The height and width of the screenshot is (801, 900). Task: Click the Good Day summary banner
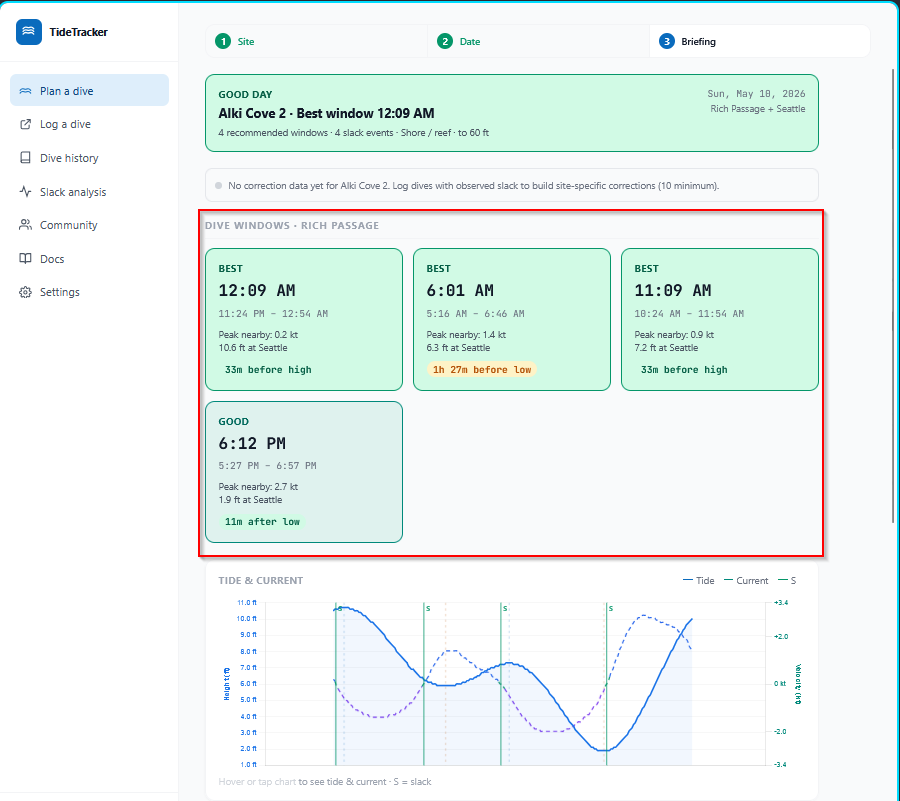512,113
